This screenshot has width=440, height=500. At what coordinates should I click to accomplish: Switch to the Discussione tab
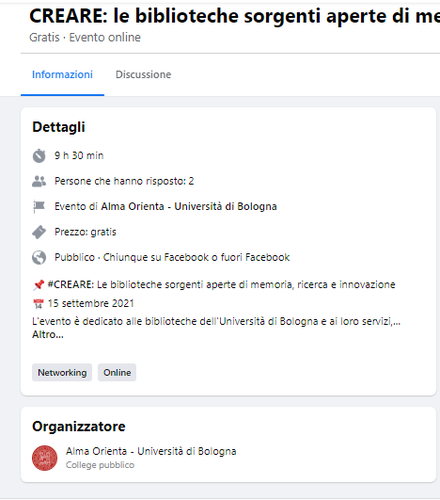[x=143, y=74]
